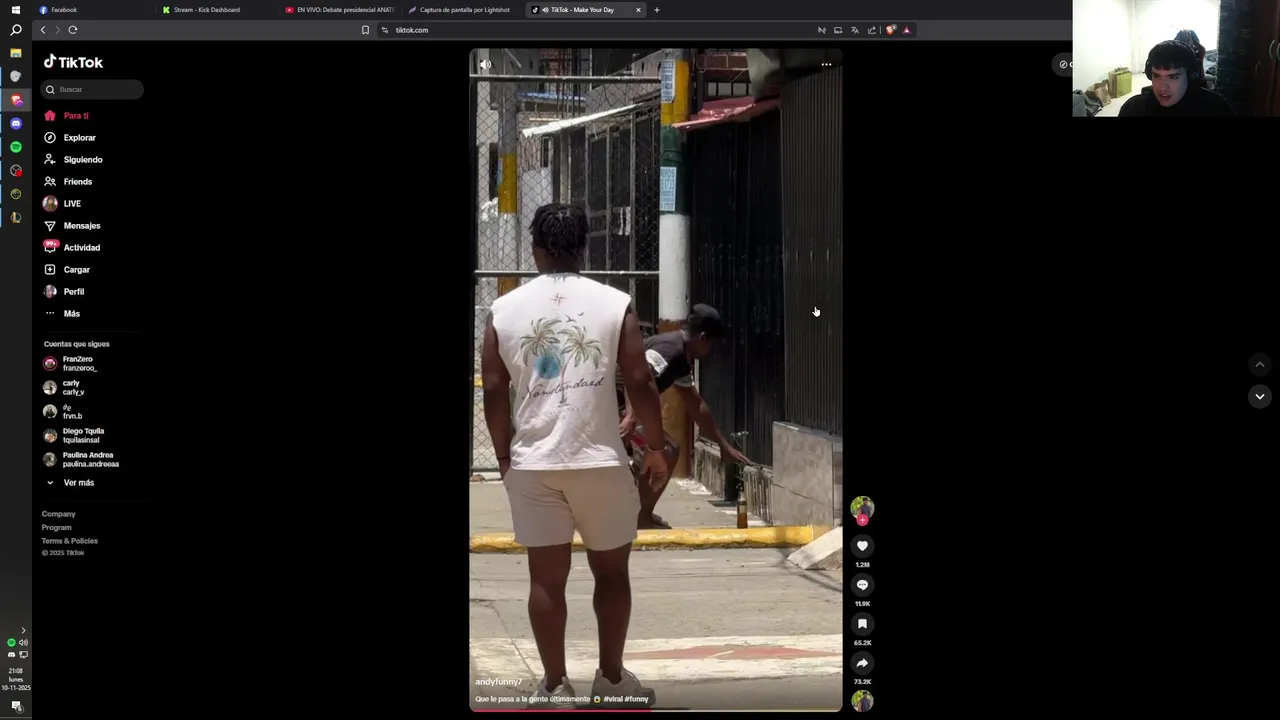Open FranZero followed account
Viewport: 1280px width, 720px height.
pyautogui.click(x=71, y=364)
